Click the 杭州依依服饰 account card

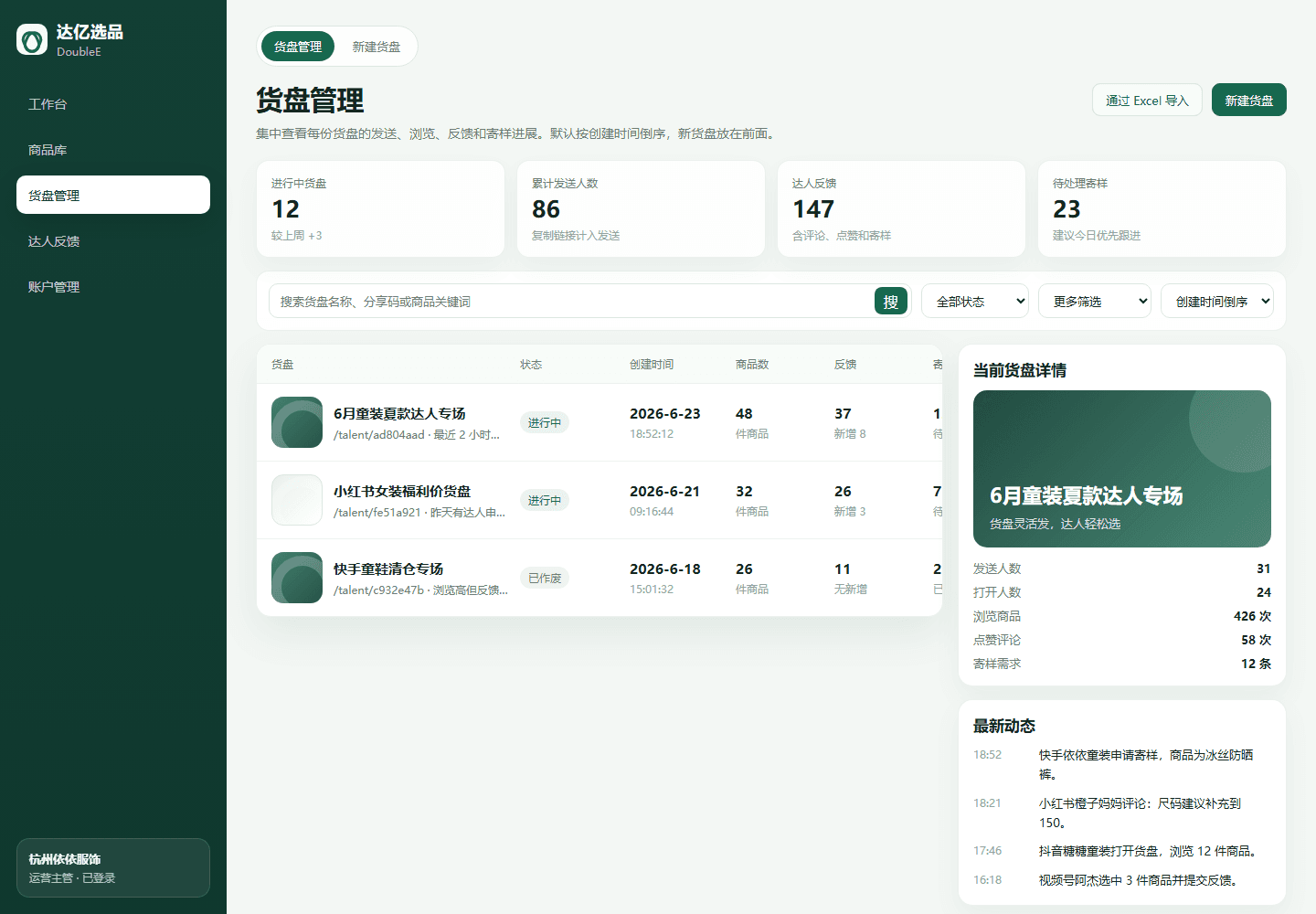click(x=113, y=867)
